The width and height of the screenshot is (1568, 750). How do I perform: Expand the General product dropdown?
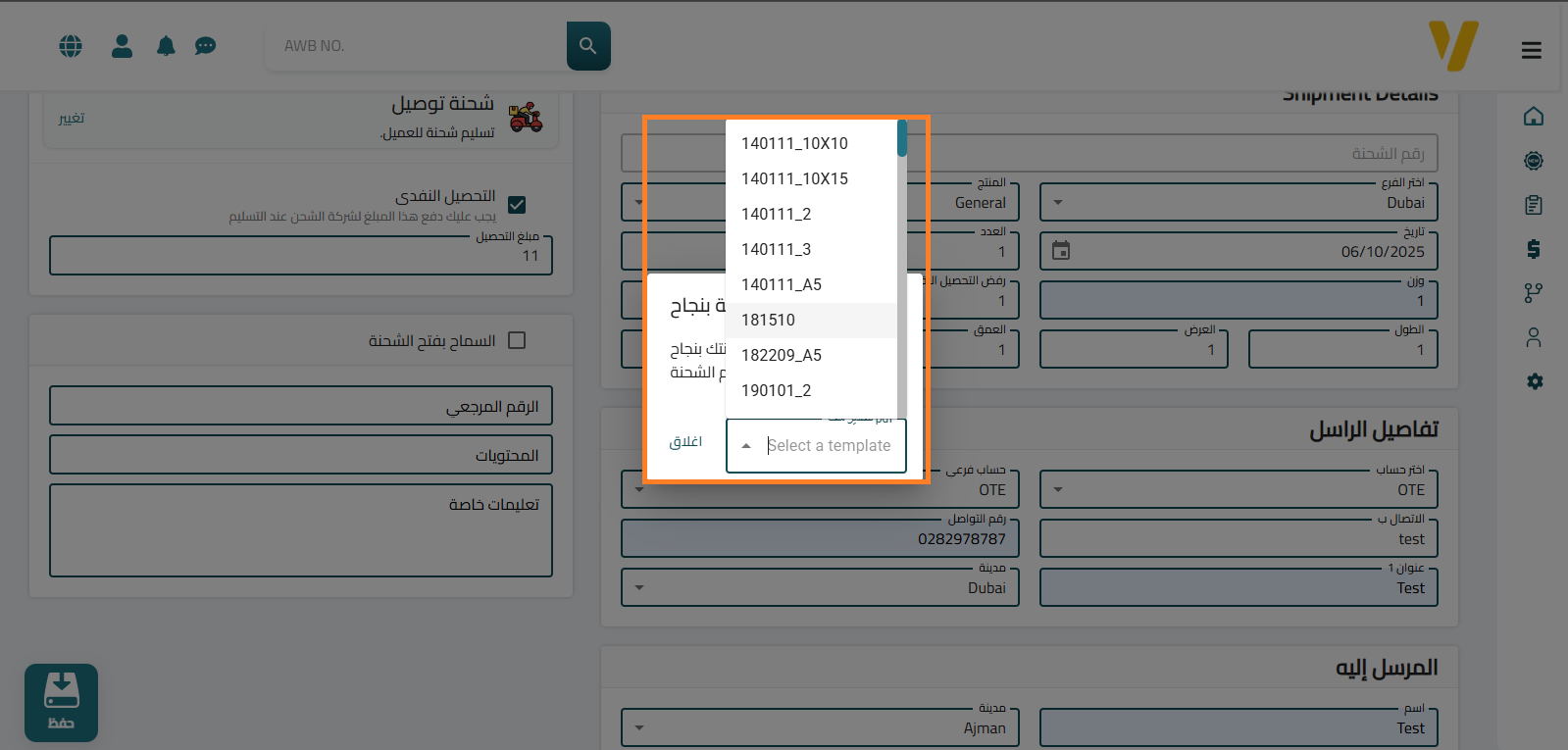pos(639,203)
